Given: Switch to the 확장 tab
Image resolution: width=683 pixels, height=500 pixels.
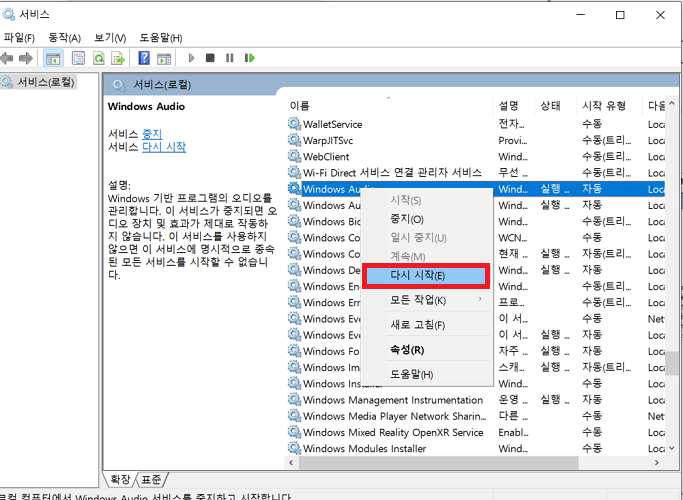Looking at the screenshot, I should pos(120,480).
